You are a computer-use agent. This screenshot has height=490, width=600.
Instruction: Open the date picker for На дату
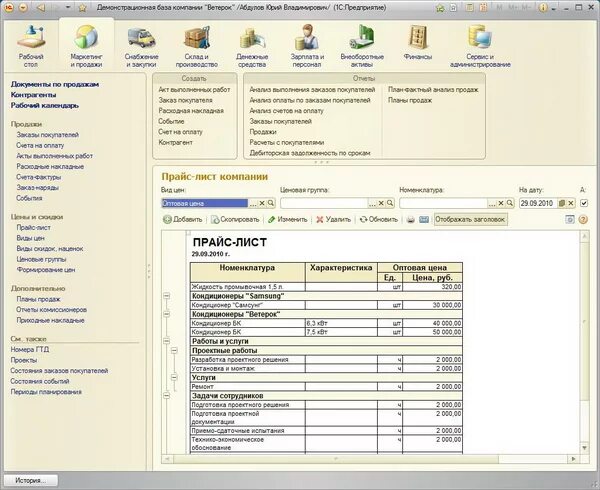click(562, 203)
